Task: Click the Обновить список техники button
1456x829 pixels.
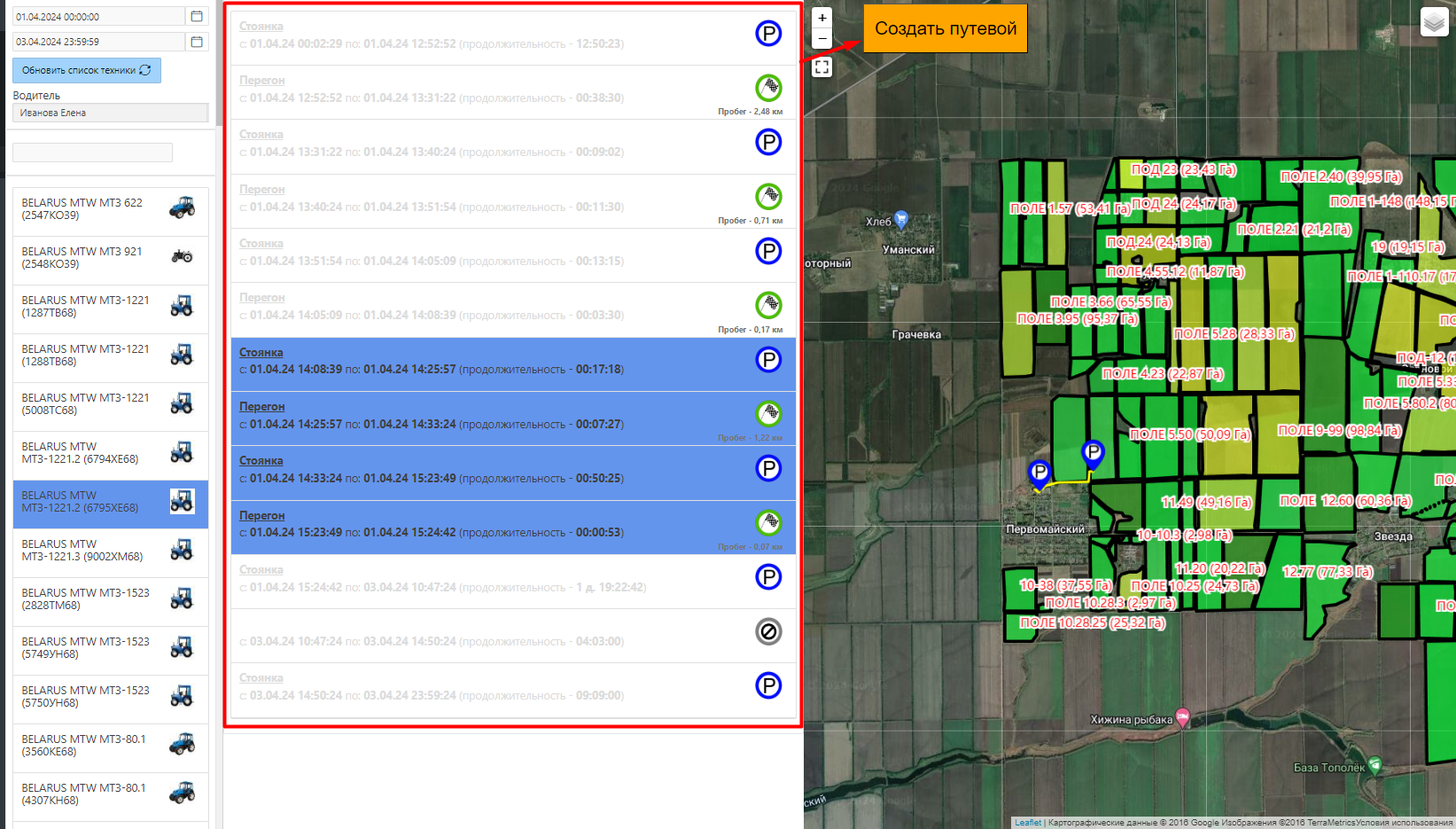Action: pos(87,70)
